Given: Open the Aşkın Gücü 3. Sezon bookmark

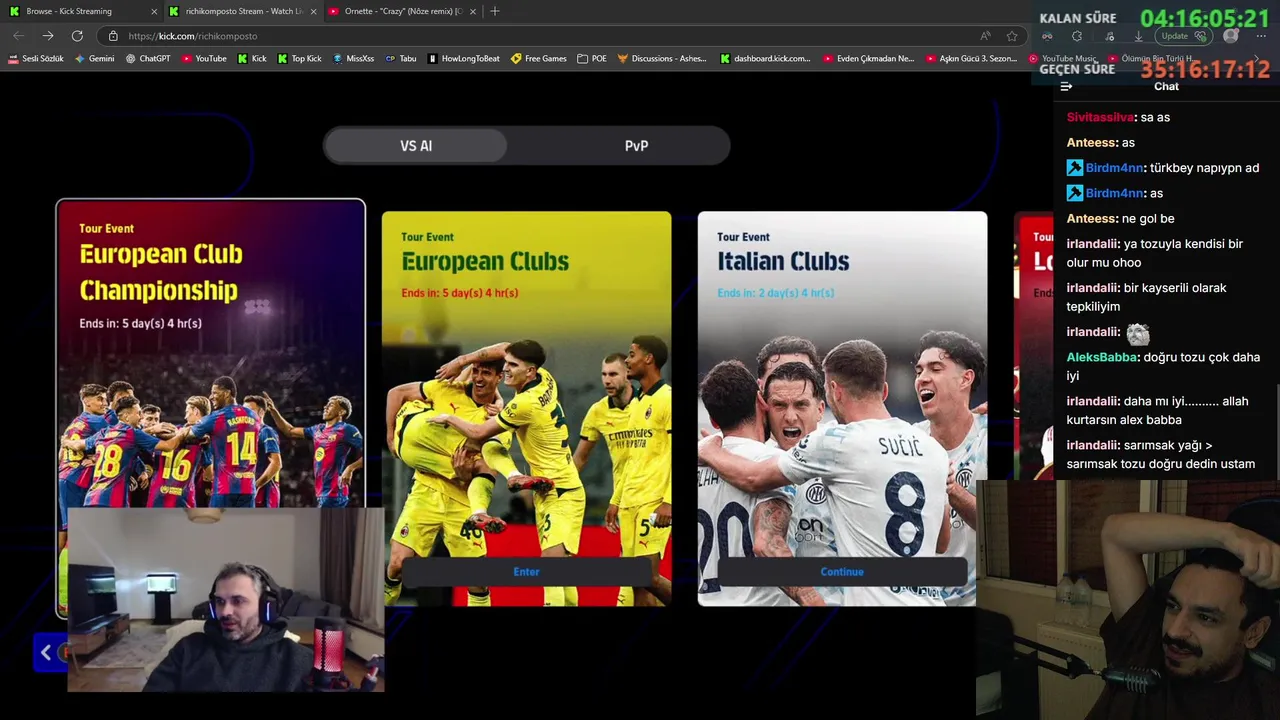Looking at the screenshot, I should pos(971,59).
